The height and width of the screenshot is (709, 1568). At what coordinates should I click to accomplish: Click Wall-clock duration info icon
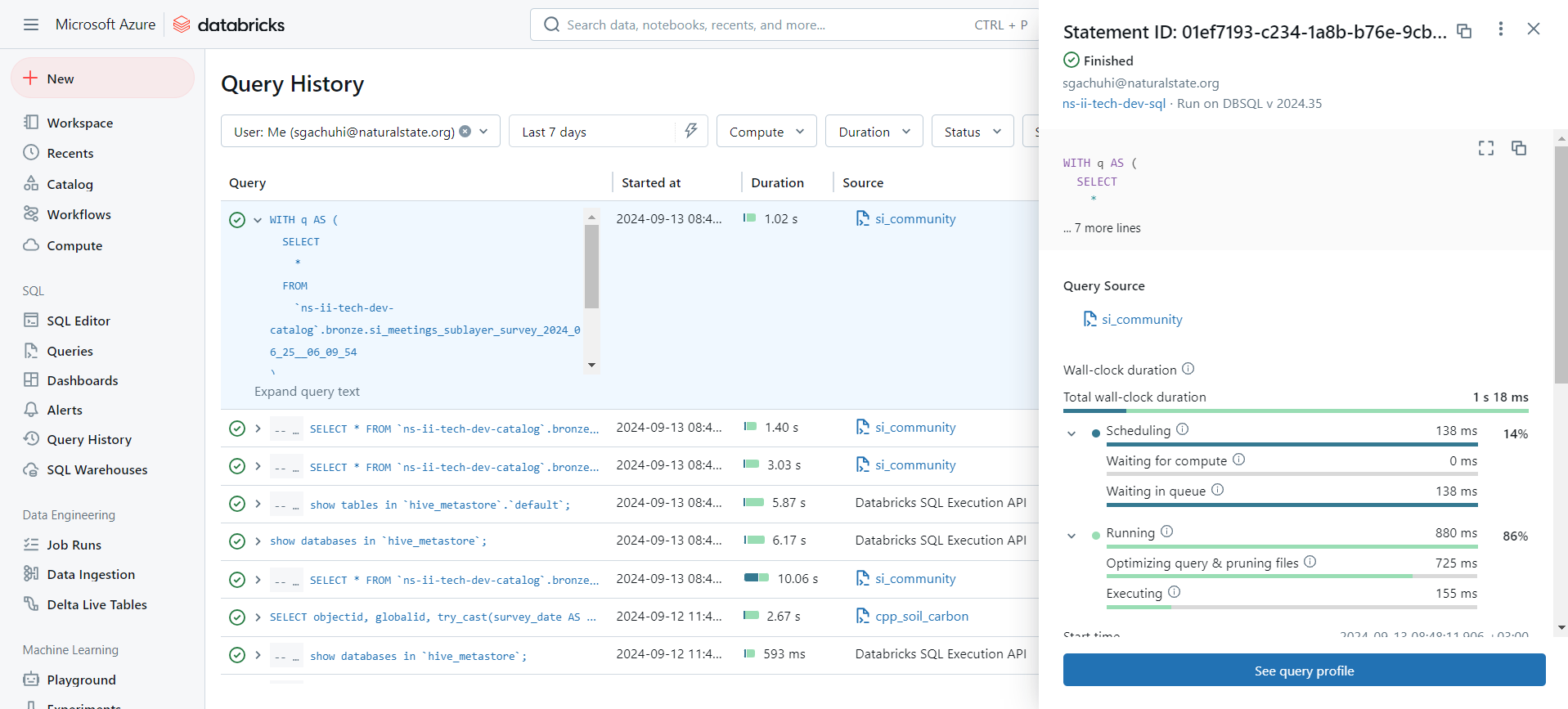(x=1188, y=369)
